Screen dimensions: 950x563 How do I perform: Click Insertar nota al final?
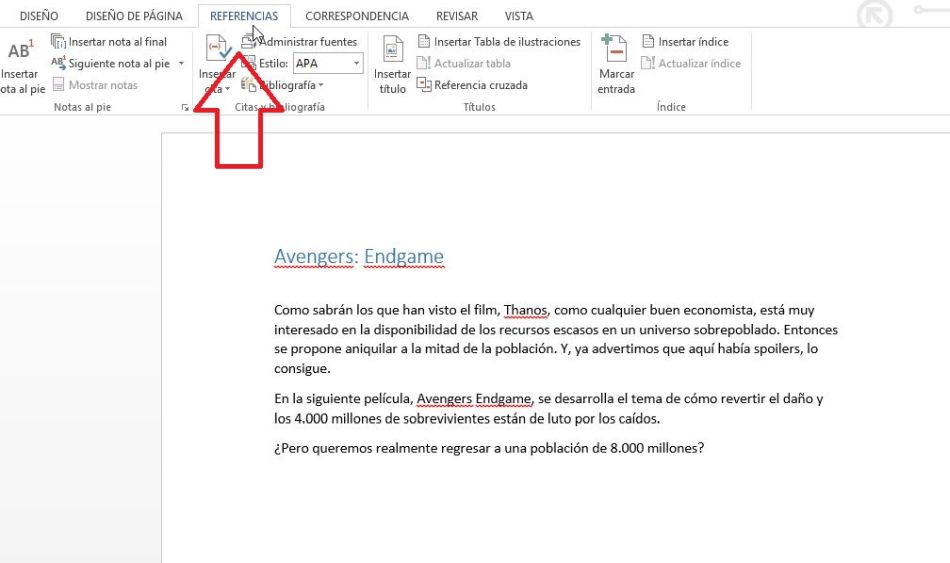pyautogui.click(x=109, y=42)
